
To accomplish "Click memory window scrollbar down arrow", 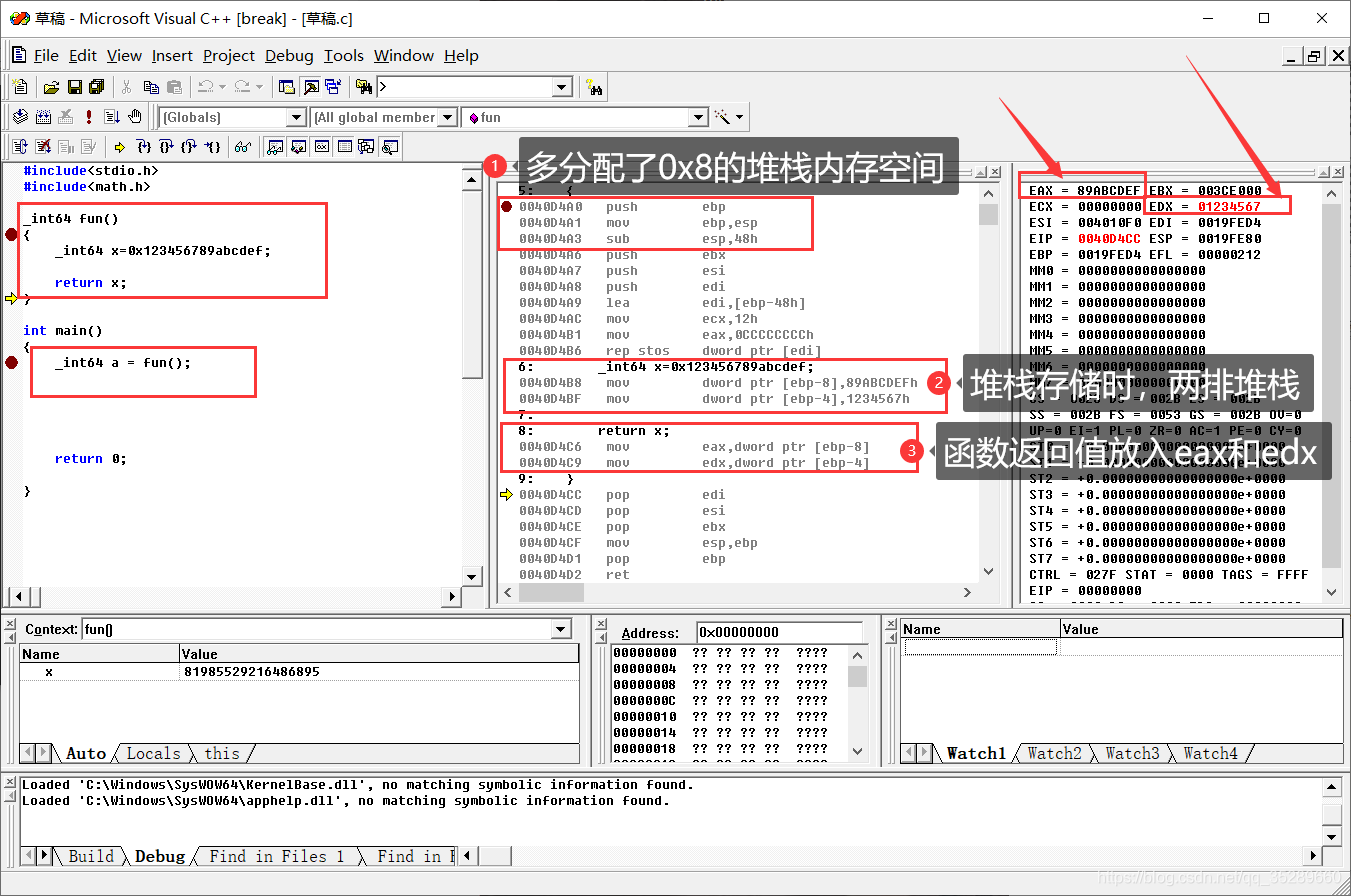I will point(858,750).
